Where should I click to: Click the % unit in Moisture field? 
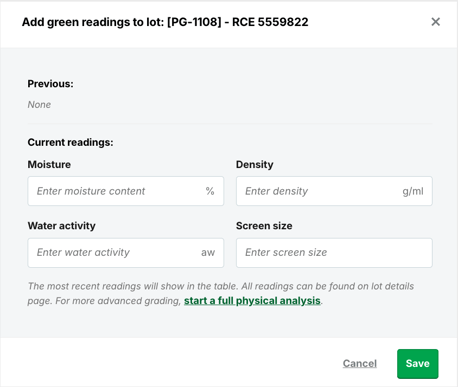point(210,191)
